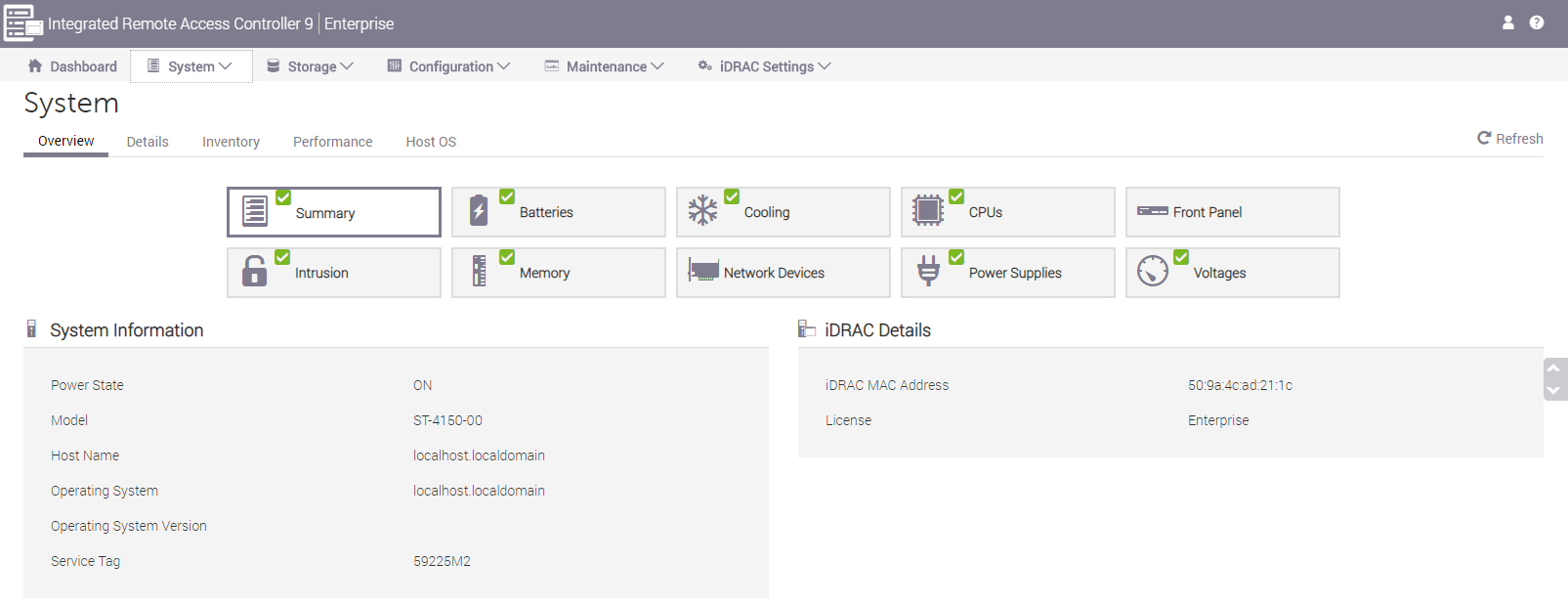Screen dimensions: 1568x606
Task: Click the System Information section icon
Action: 31,328
